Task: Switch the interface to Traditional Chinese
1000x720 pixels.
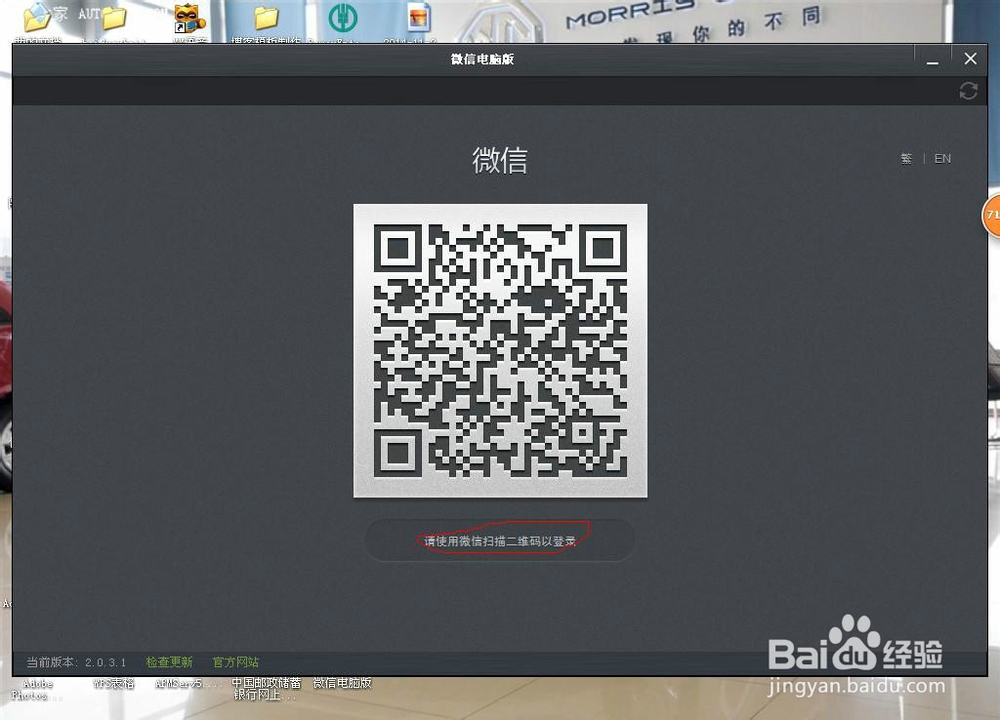Action: click(906, 158)
